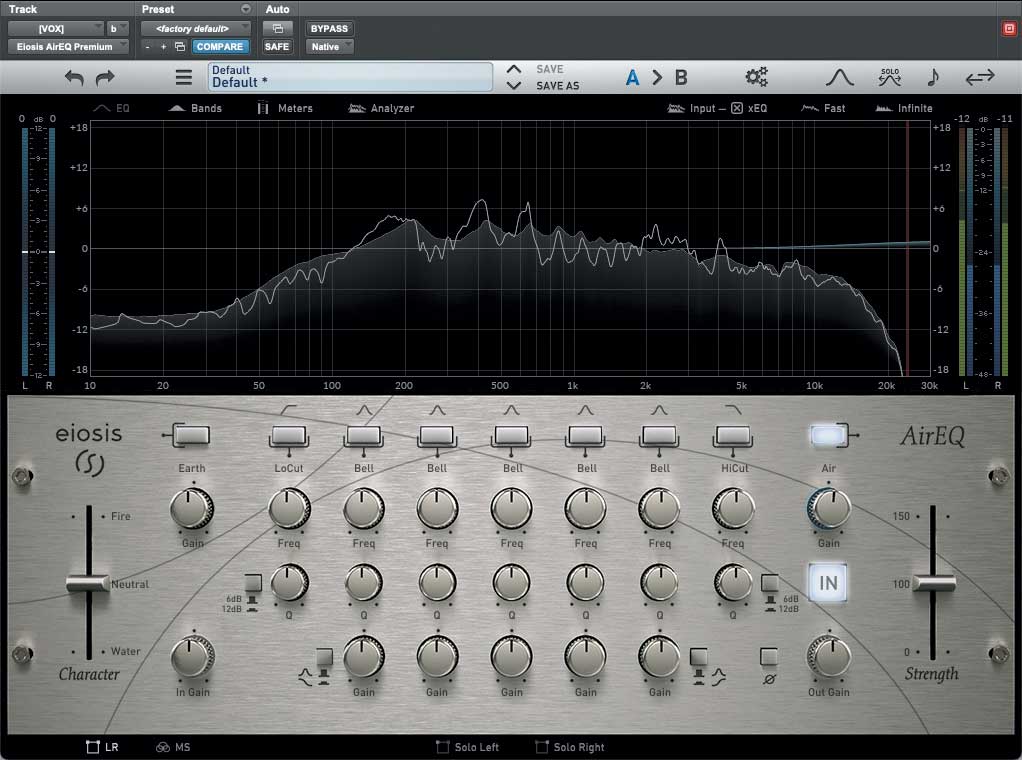1022x760 pixels.
Task: Toggle the Earth band switch
Action: [192, 435]
